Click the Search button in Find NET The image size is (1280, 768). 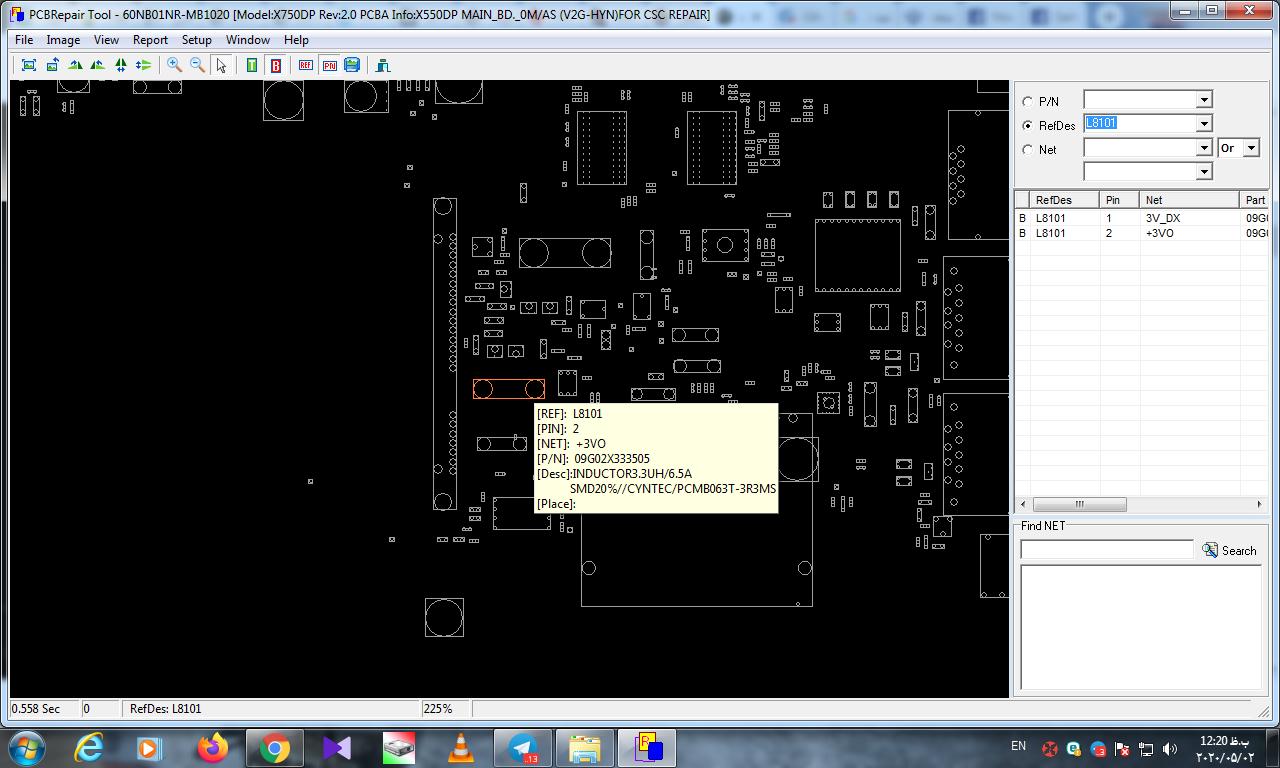[1230, 550]
